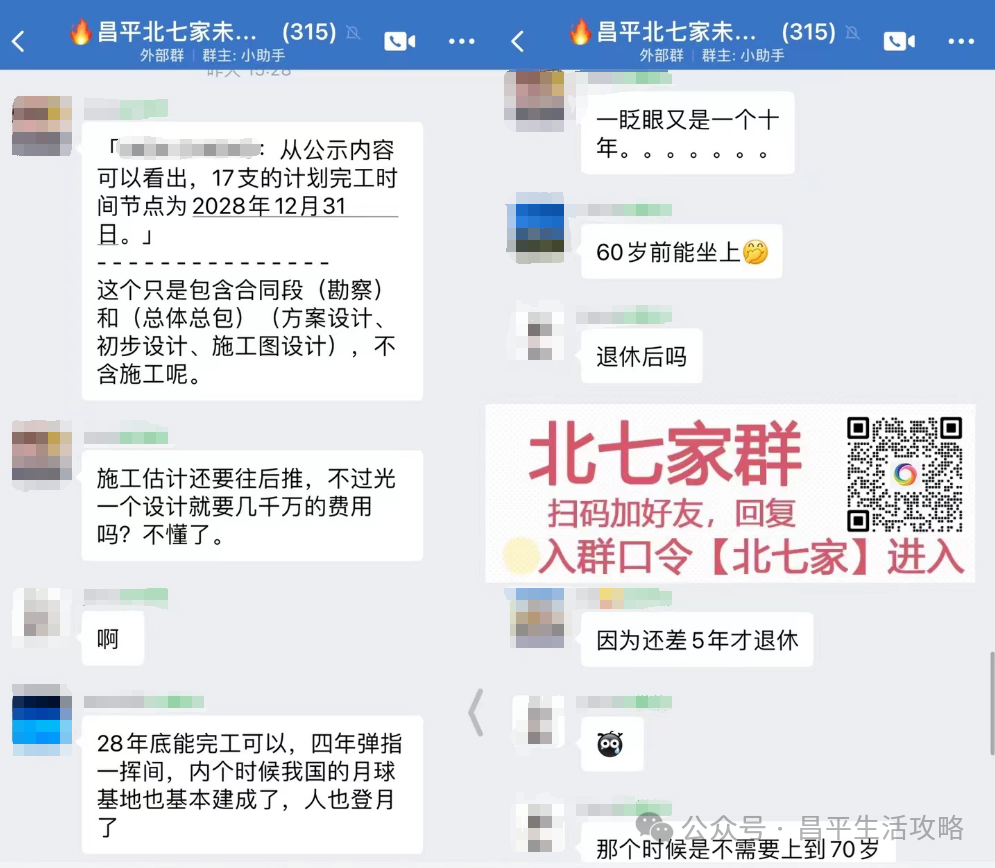Open the left group title 昌平北七家未...

[x=177, y=32]
